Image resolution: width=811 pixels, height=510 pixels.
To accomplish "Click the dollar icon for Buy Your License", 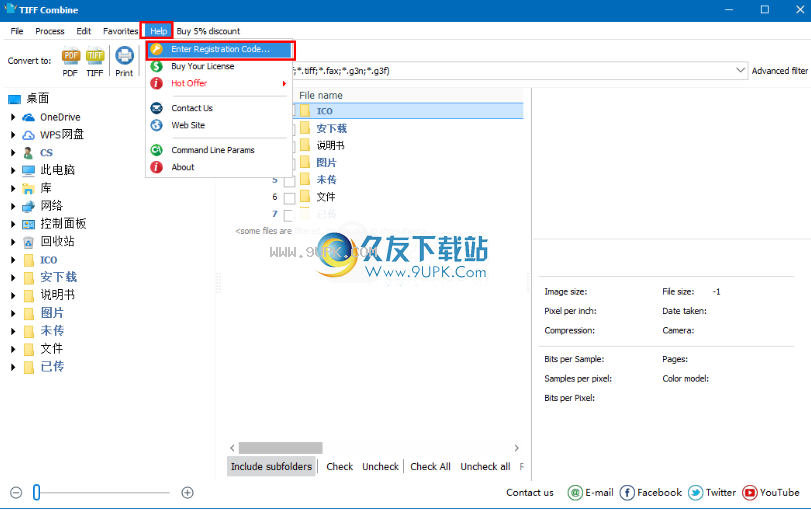I will [157, 66].
